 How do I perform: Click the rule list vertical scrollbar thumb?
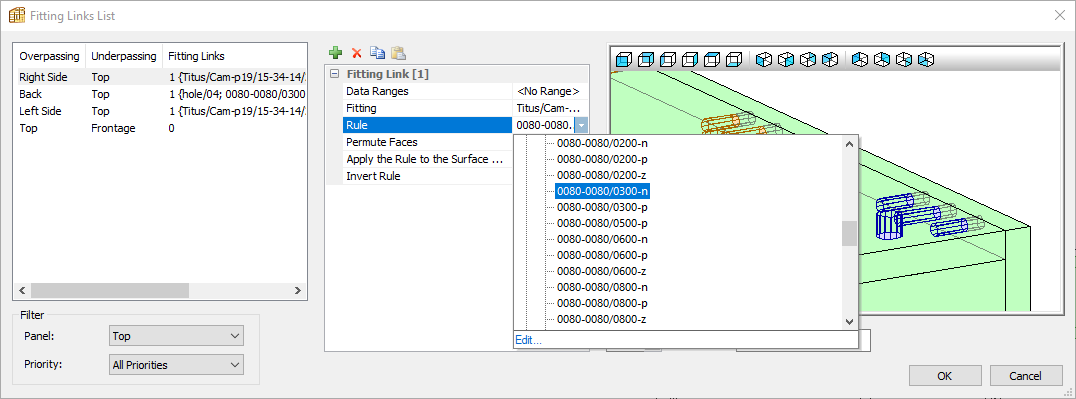click(850, 233)
